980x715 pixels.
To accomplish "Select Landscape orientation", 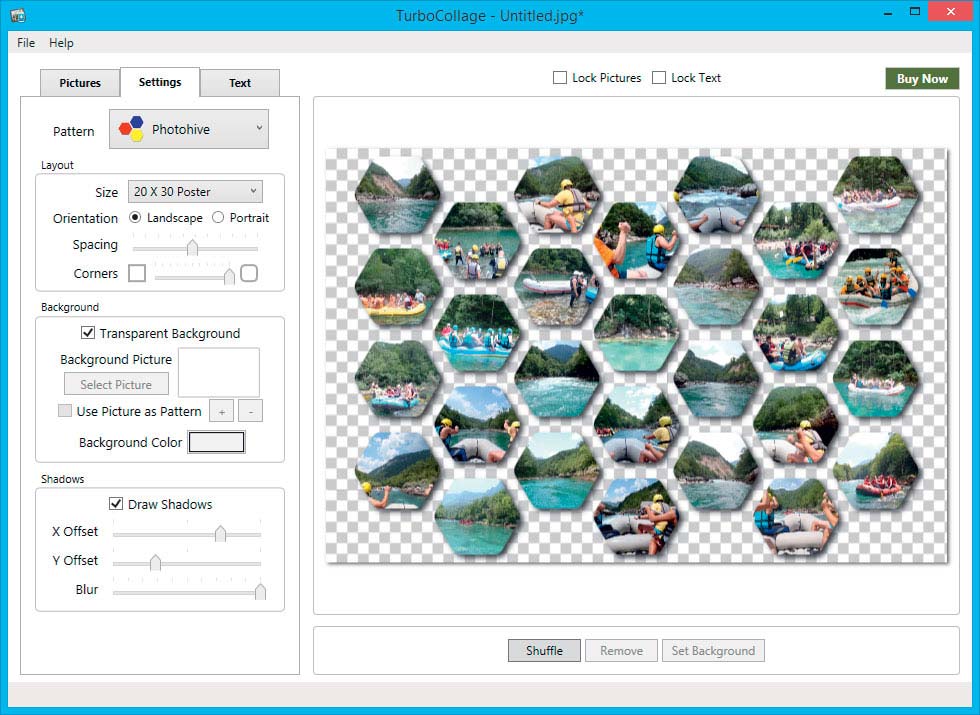I will (x=135, y=218).
